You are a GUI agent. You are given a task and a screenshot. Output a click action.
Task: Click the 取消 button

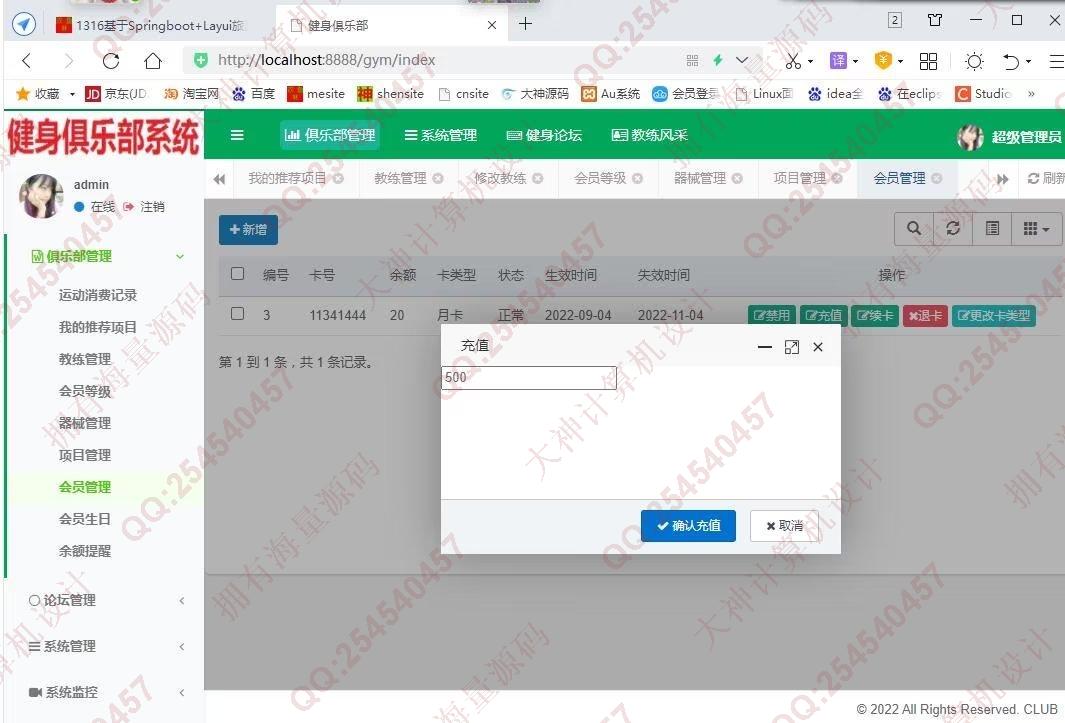coord(784,526)
